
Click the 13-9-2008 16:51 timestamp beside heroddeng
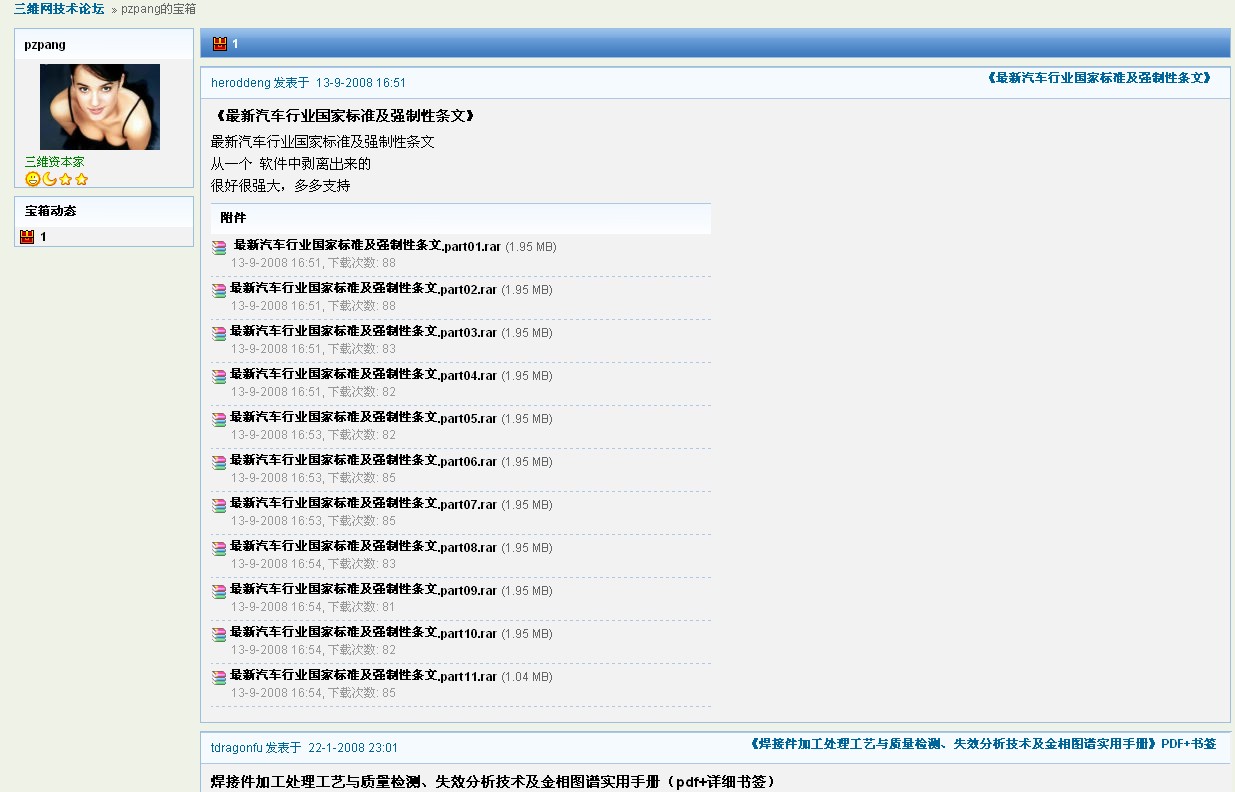click(361, 83)
